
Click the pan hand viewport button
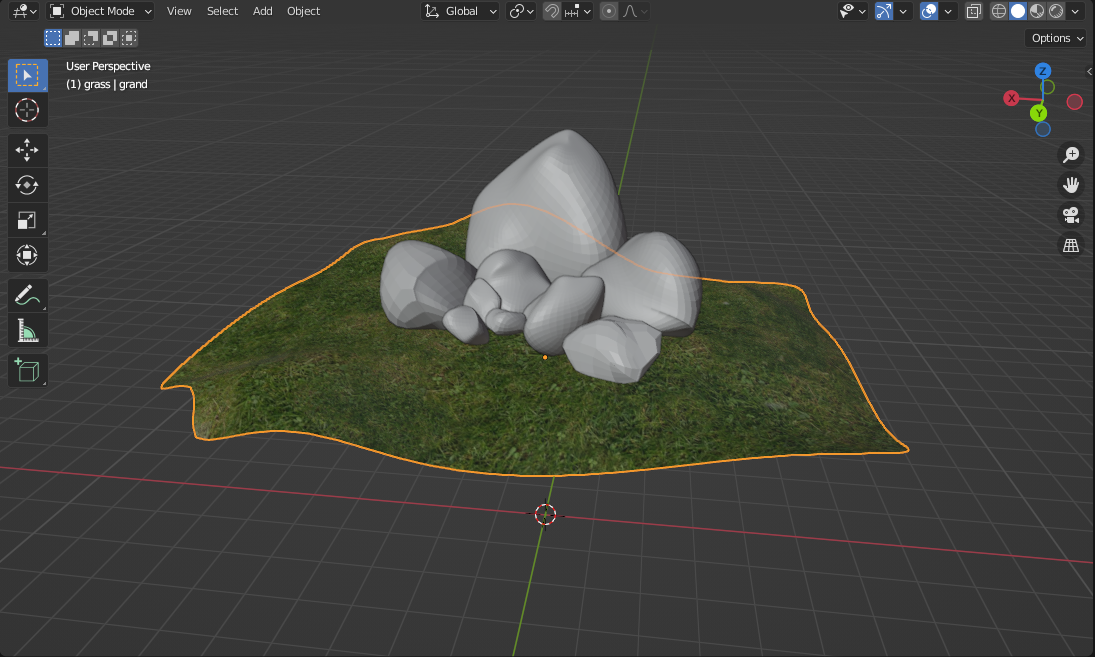(x=1071, y=185)
